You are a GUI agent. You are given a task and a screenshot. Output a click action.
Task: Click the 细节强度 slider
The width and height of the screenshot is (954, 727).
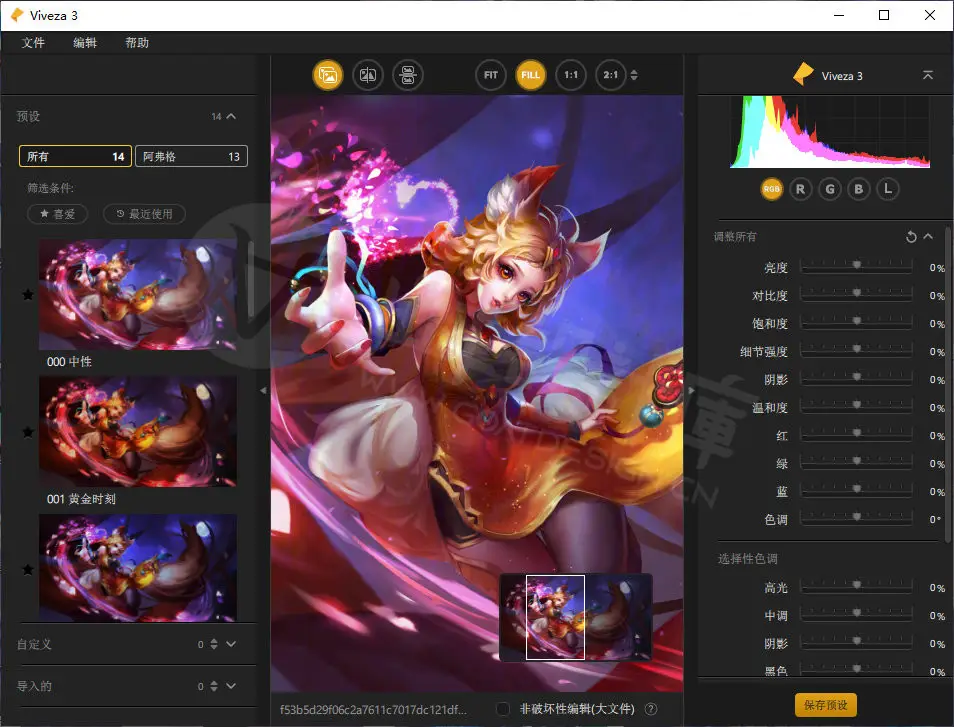856,350
